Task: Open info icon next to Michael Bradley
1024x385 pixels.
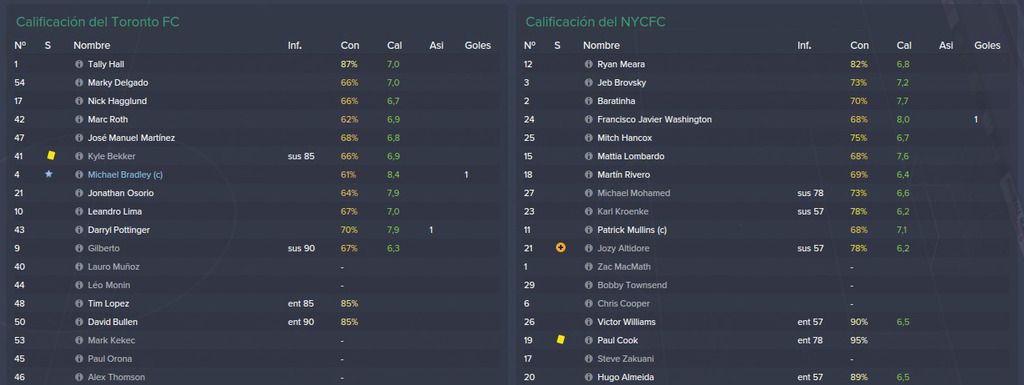Action: [79, 175]
